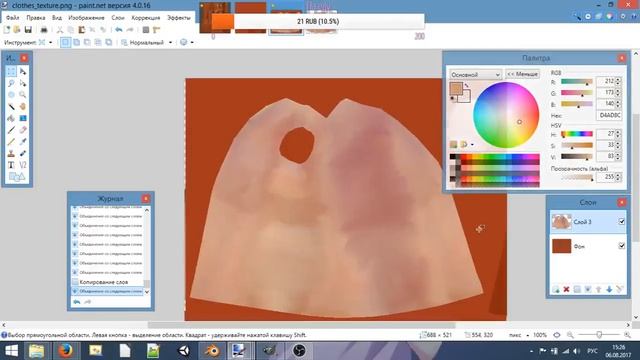
Task: Save the image with floppy icon
Action: click(28, 30)
